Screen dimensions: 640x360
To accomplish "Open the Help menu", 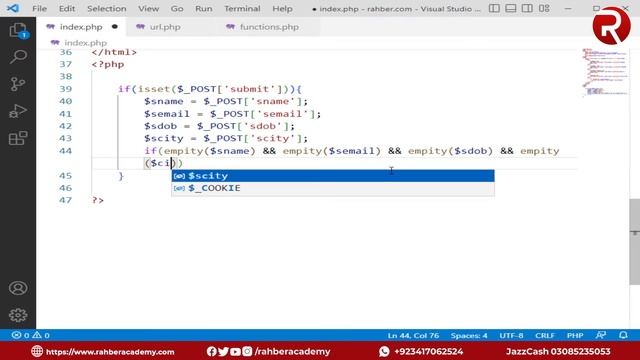I will tap(282, 9).
